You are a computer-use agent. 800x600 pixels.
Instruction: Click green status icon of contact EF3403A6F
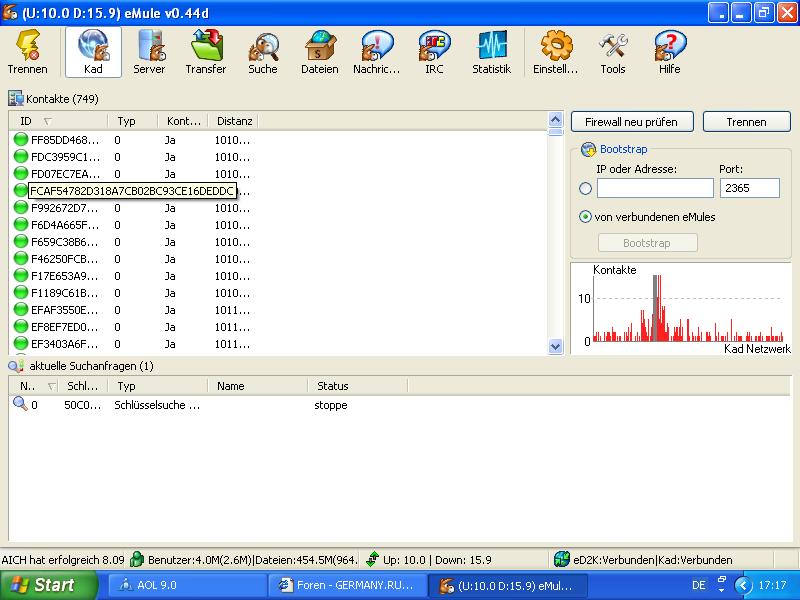point(21,343)
